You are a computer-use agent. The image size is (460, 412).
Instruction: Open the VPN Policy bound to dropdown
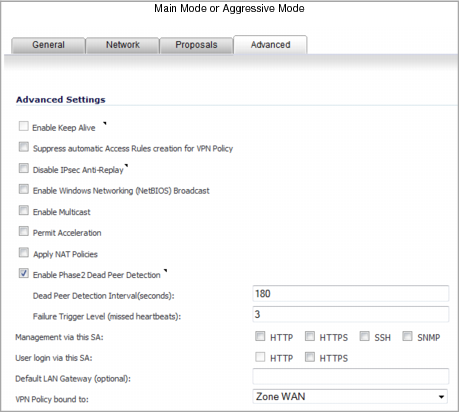350,397
